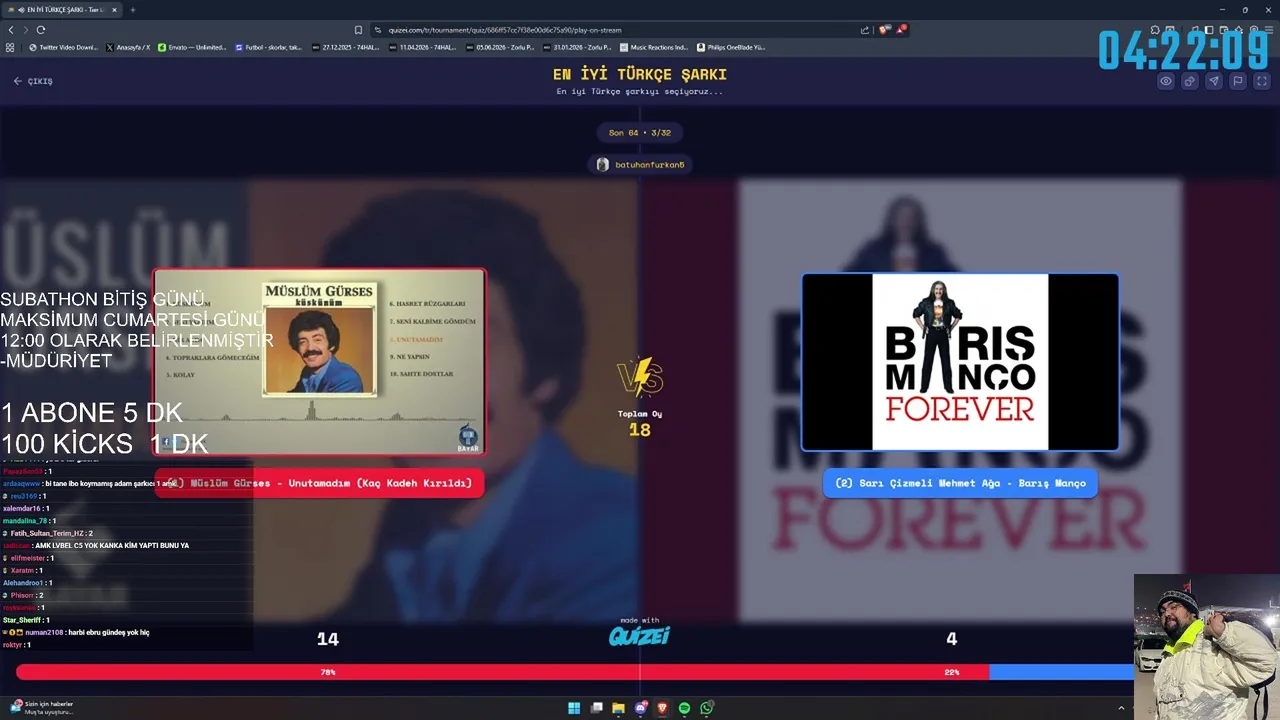Open the Music Reactions bookmark
Viewport: 1280px width, 720px height.
[654, 47]
